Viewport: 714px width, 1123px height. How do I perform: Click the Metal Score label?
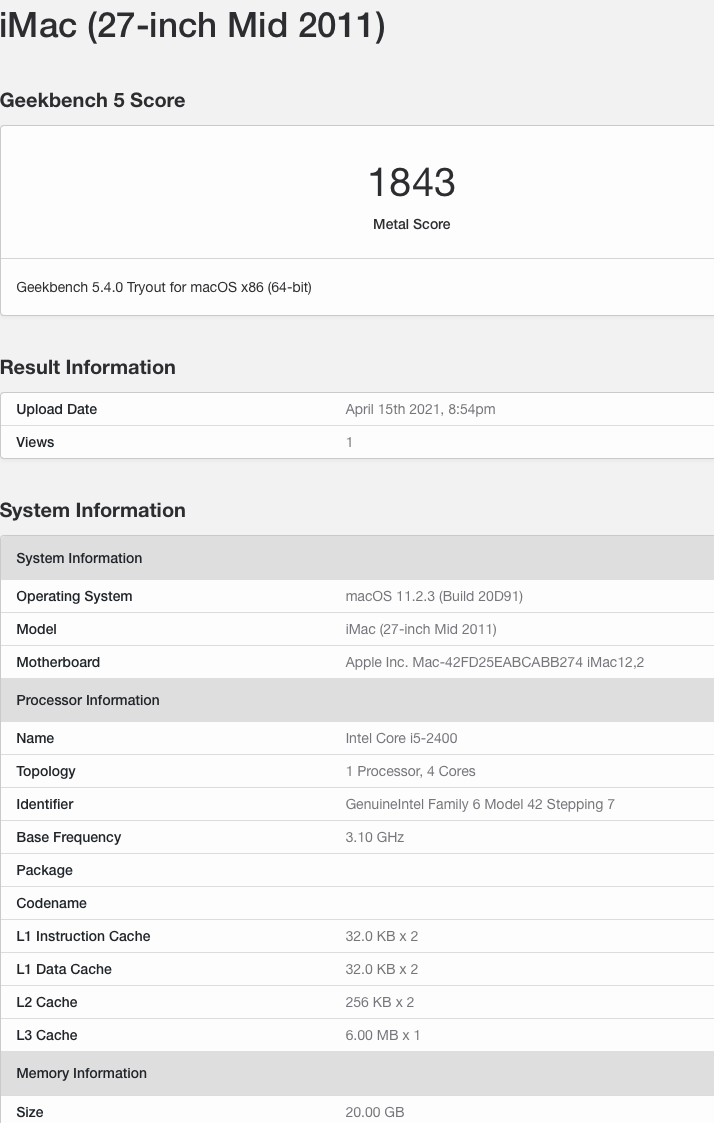[x=411, y=224]
